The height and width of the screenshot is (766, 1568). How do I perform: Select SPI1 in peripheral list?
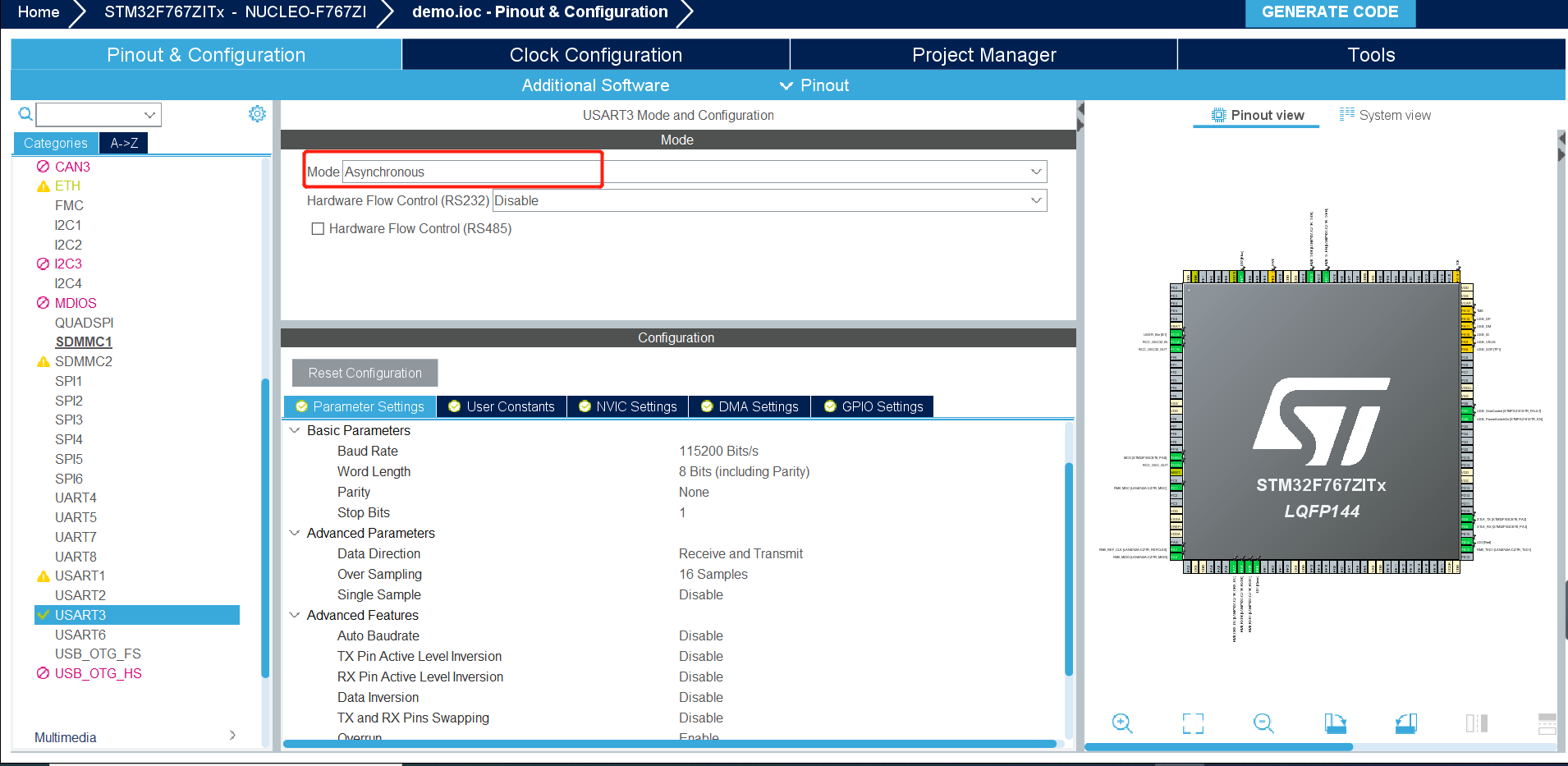[68, 381]
